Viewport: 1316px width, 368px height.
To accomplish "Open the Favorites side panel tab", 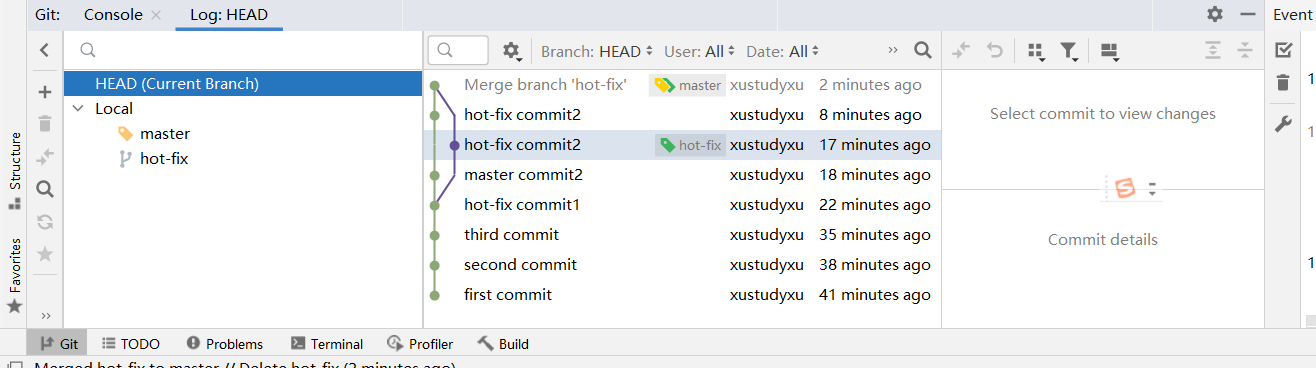I will pyautogui.click(x=14, y=275).
